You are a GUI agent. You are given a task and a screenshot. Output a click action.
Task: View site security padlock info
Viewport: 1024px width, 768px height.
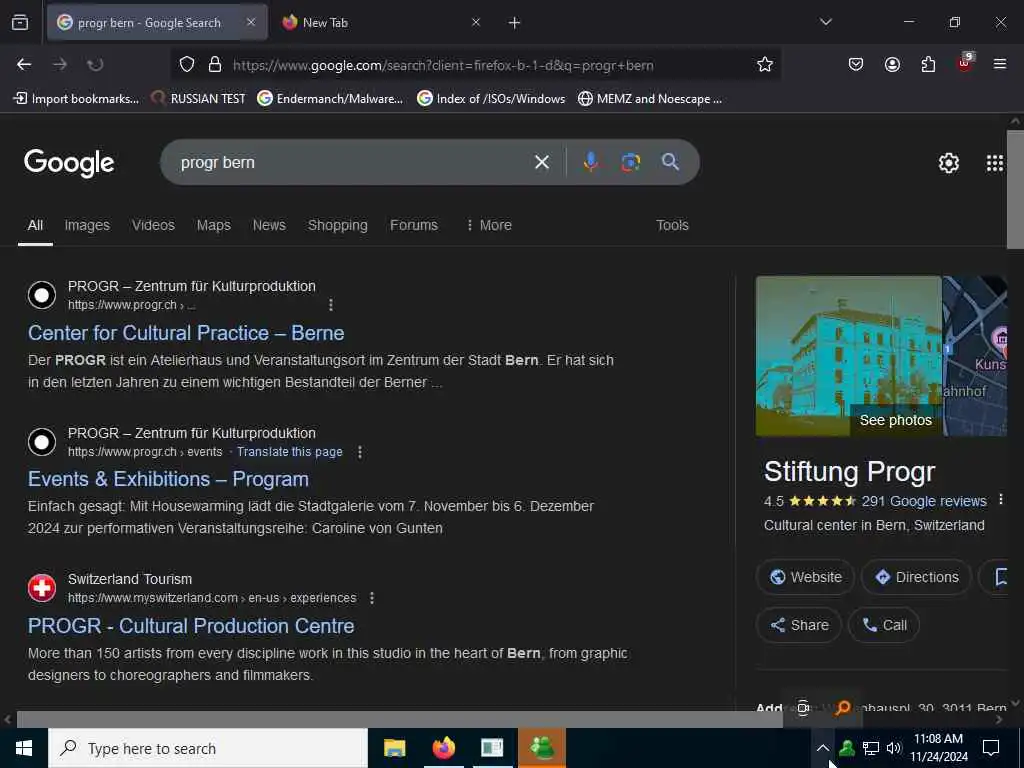[215, 65]
